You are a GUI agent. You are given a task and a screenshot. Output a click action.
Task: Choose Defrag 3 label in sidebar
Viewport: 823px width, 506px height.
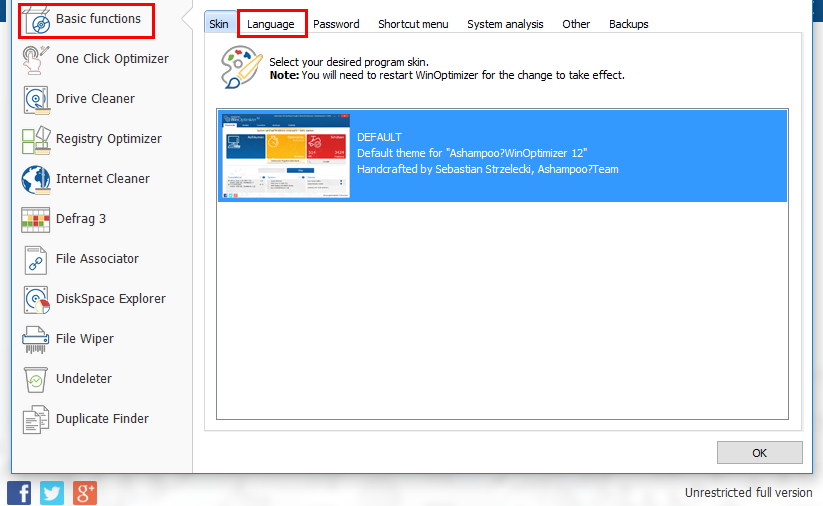81,219
